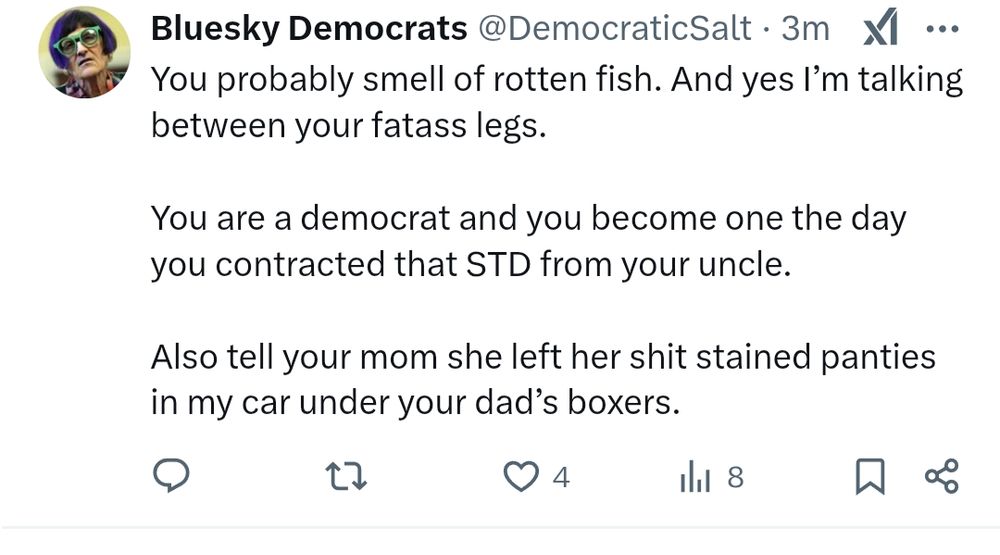The width and height of the screenshot is (1000, 555).
Task: Open the post via the 3m timestamp
Action: [806, 30]
